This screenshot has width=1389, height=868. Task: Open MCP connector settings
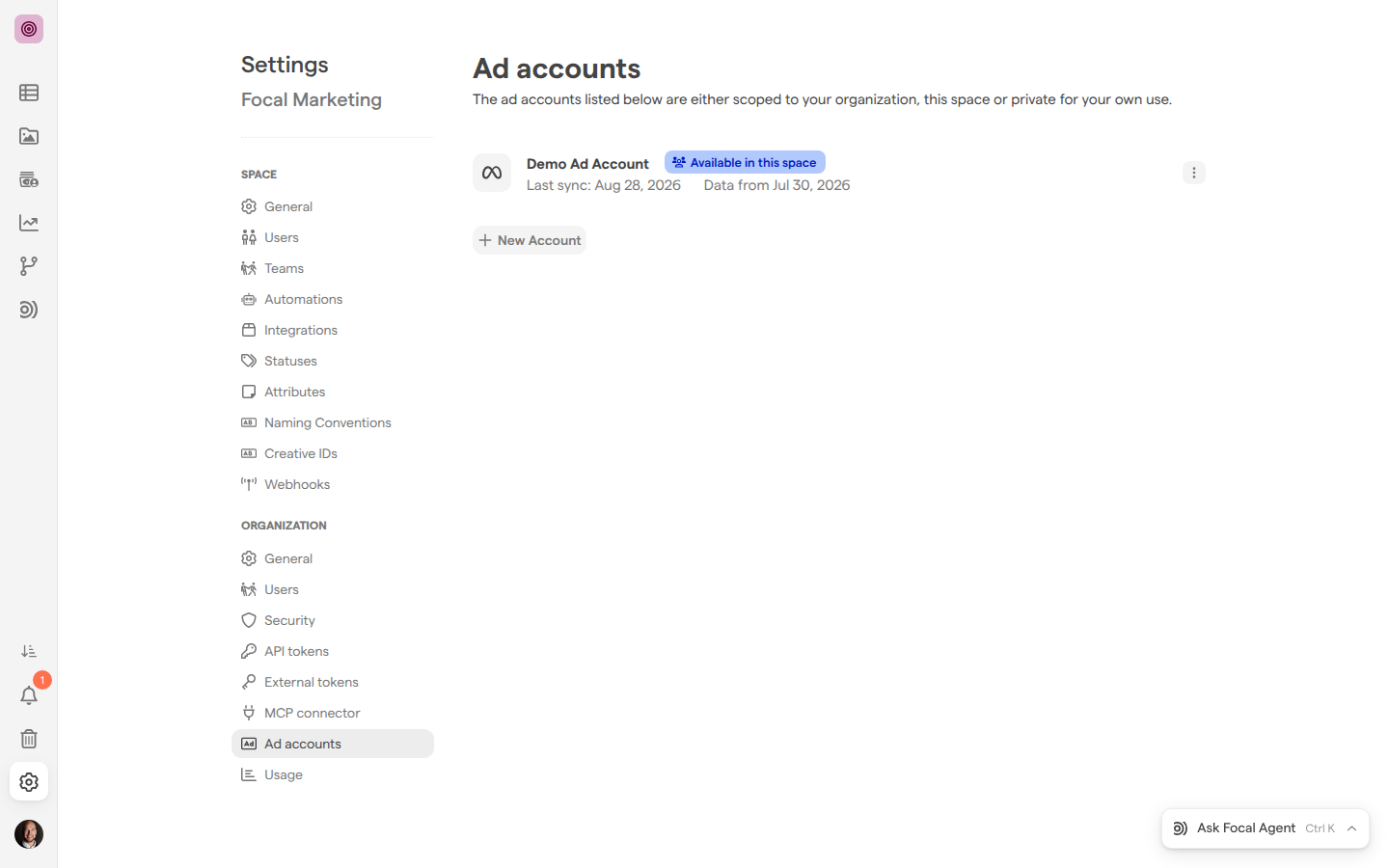pyautogui.click(x=333, y=713)
